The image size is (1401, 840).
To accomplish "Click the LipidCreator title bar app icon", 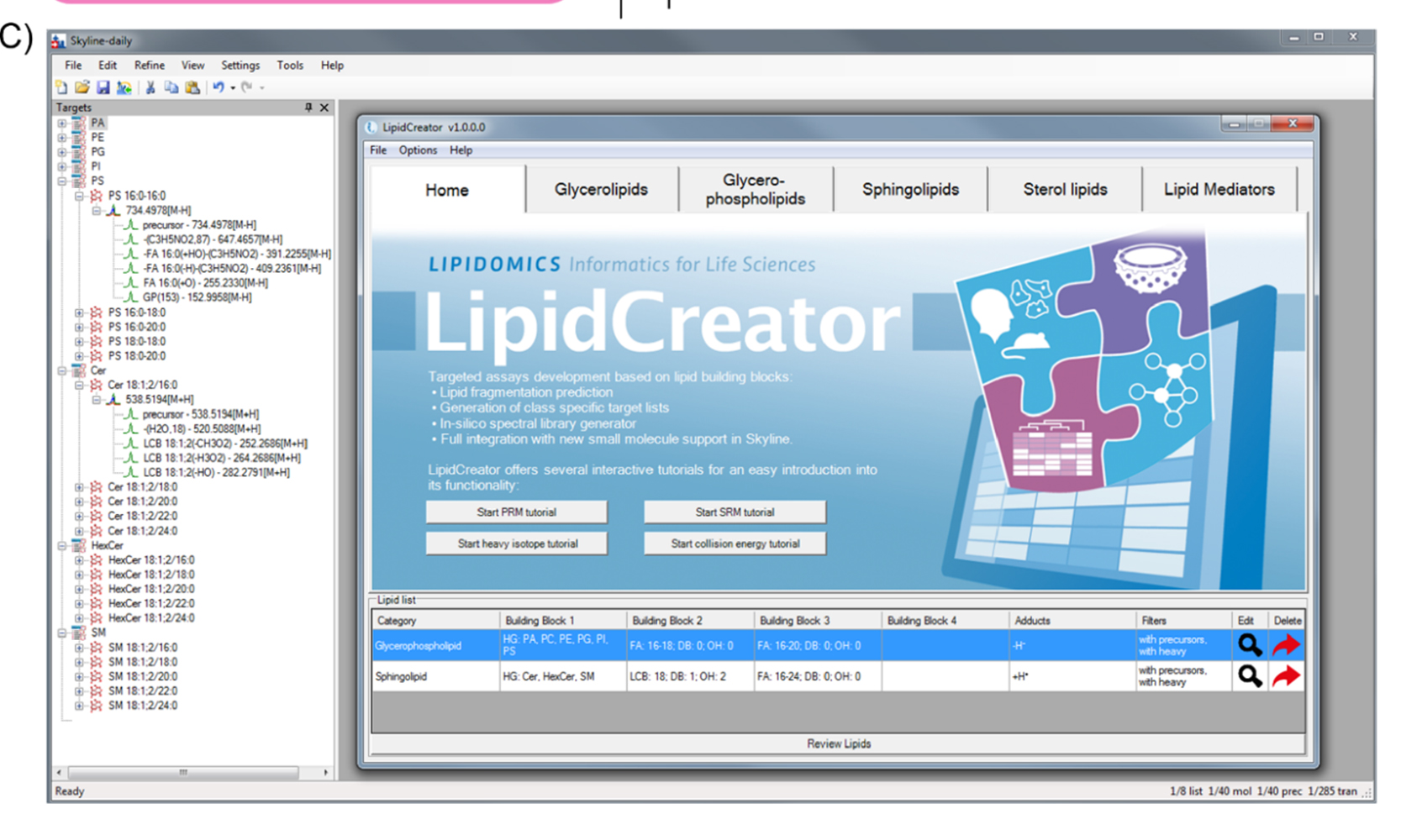I will click(371, 128).
